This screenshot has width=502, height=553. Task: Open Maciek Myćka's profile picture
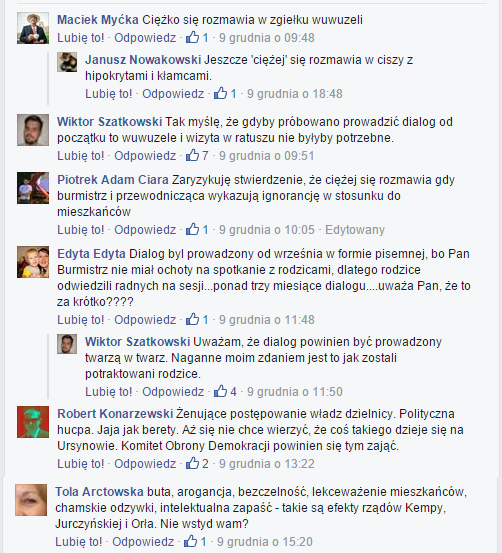pos(33,28)
